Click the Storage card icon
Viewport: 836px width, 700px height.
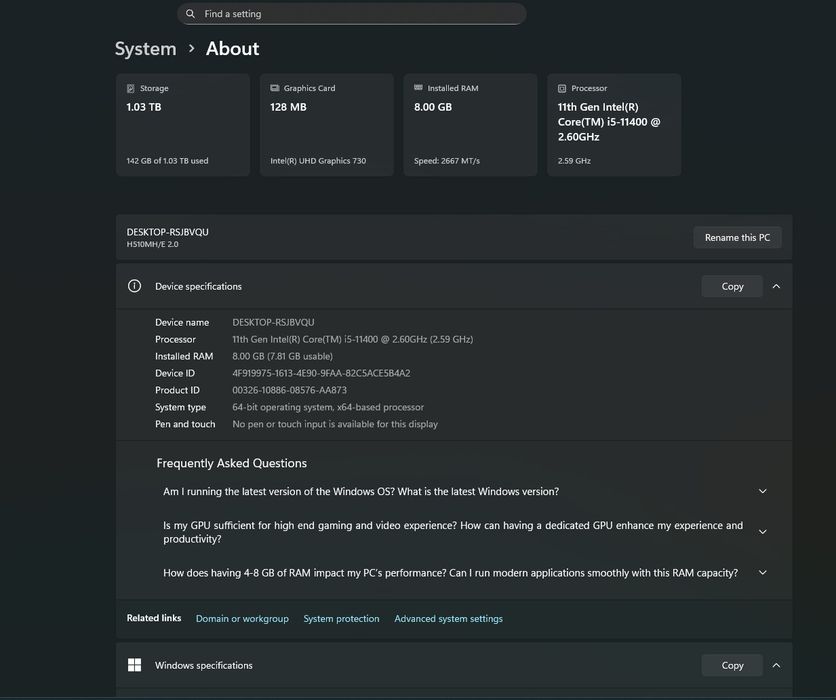tap(131, 89)
